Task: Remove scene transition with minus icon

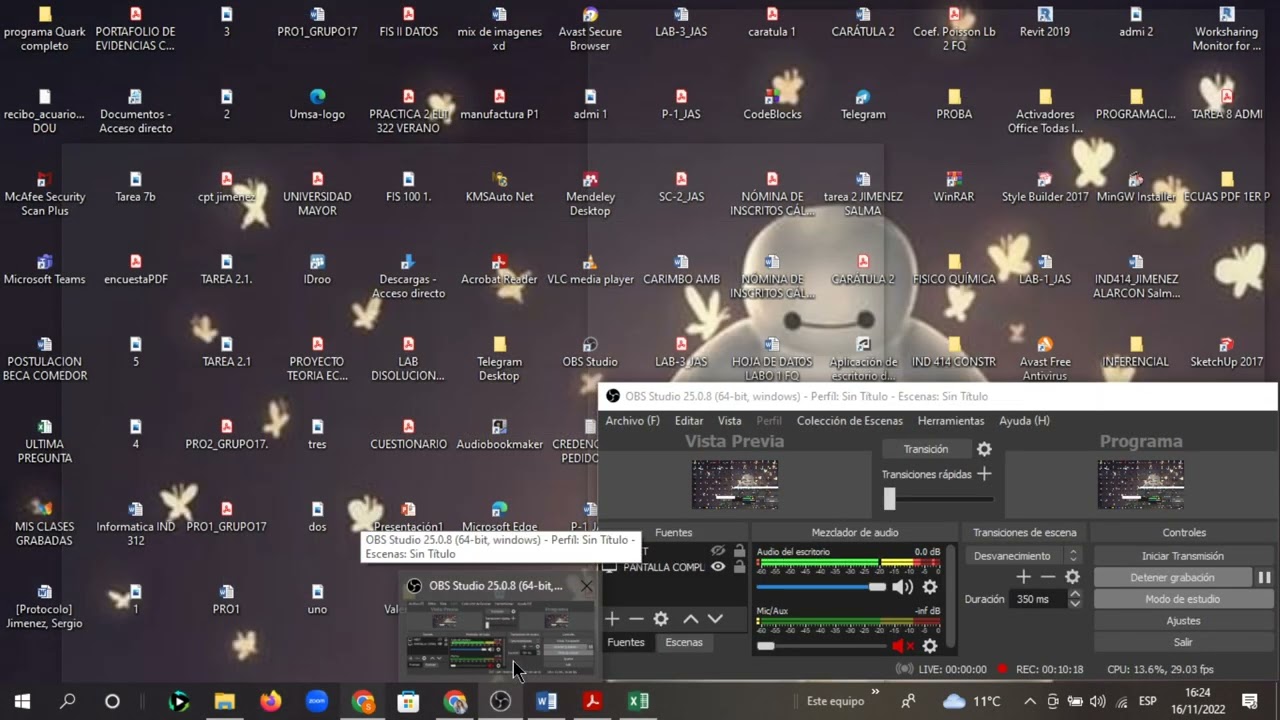Action: pyautogui.click(x=1048, y=577)
